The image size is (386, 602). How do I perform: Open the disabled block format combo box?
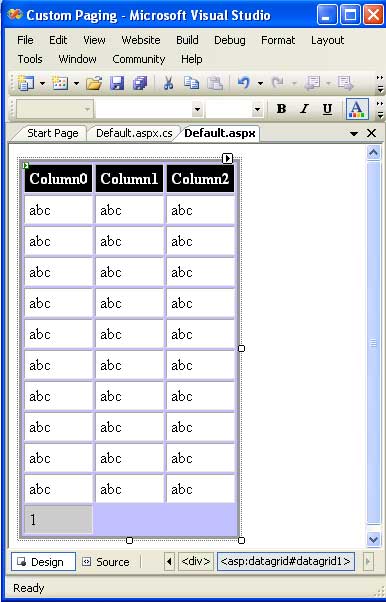pyautogui.click(x=55, y=109)
